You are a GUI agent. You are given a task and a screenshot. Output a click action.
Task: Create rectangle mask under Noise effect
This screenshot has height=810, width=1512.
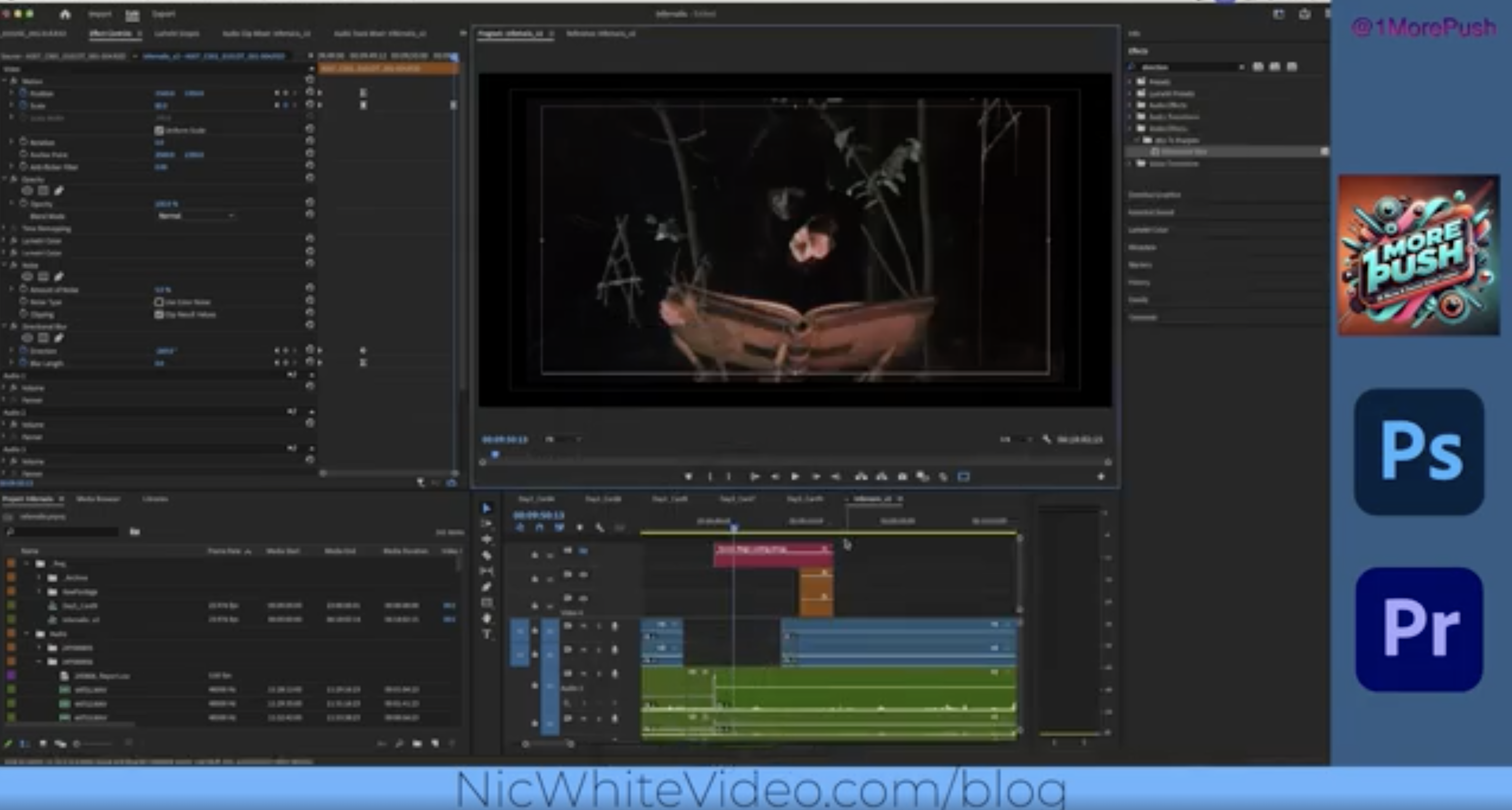tap(44, 277)
